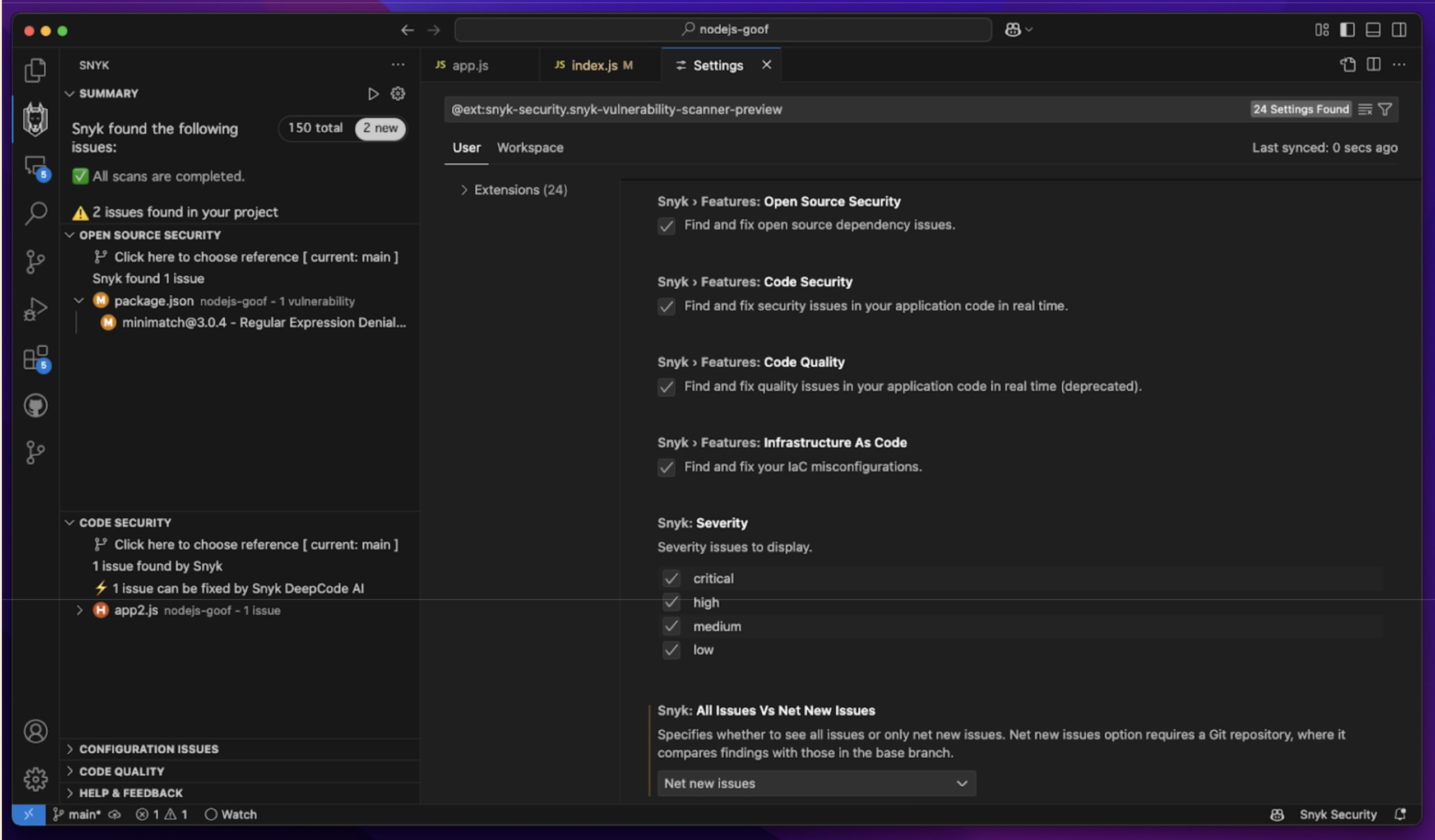
Task: Open the Remote Explorer with badge 5
Action: tap(36, 168)
